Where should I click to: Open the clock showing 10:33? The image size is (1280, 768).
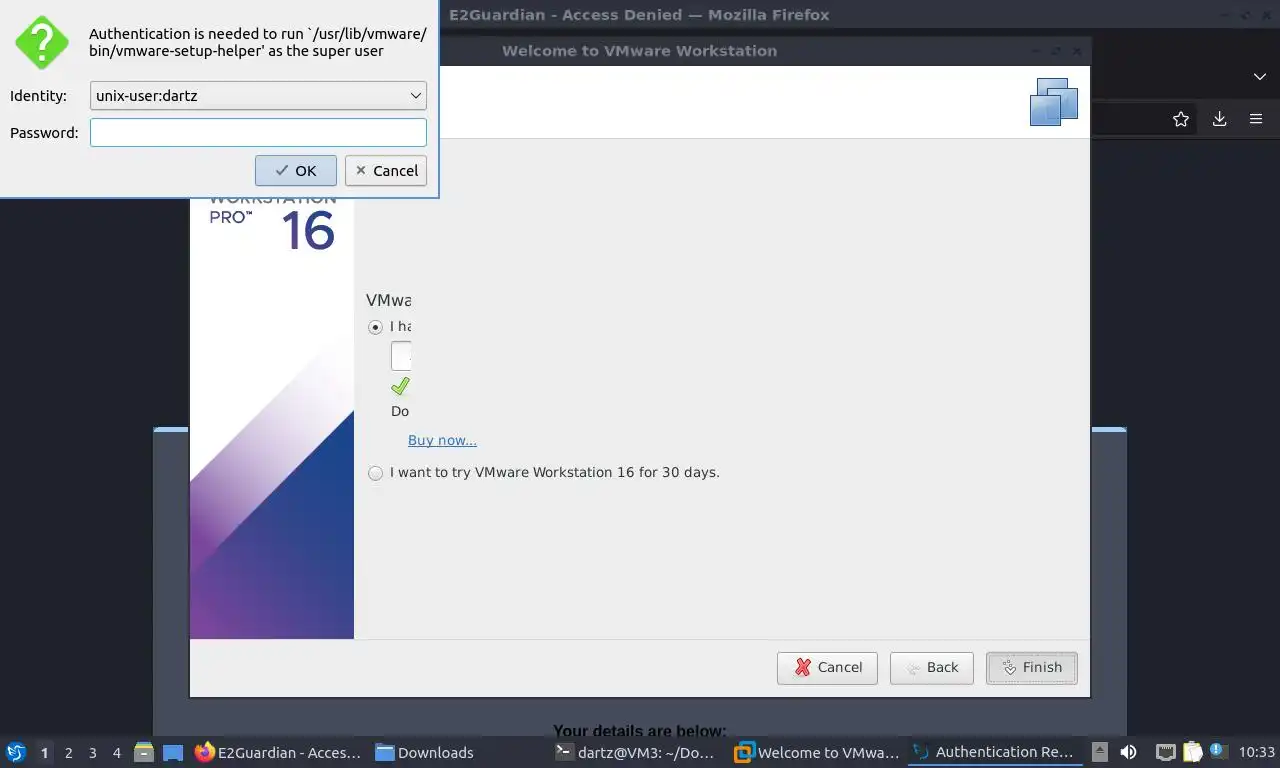coord(1256,752)
